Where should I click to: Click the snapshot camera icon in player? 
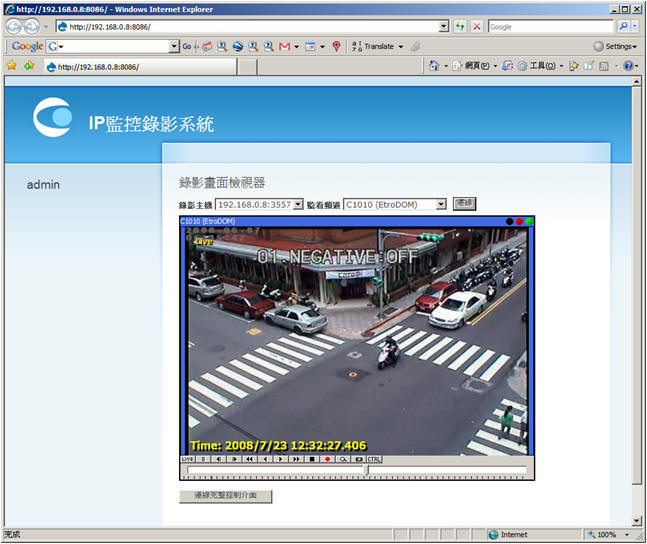click(x=358, y=459)
